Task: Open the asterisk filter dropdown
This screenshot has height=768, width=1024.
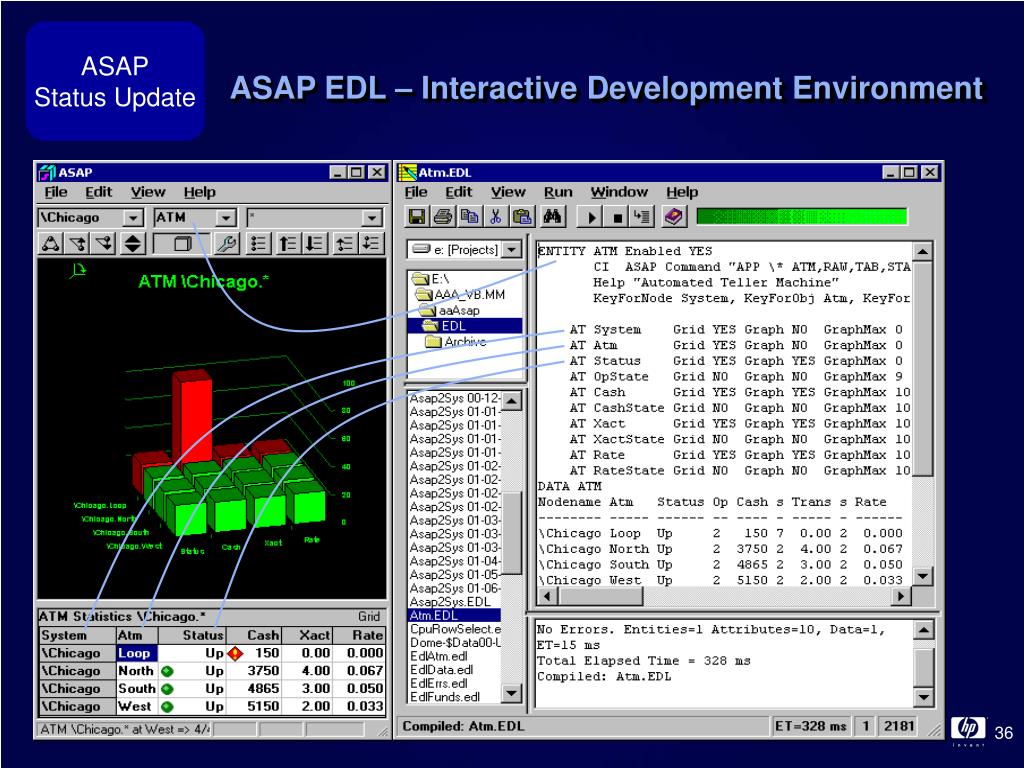Action: pos(372,217)
